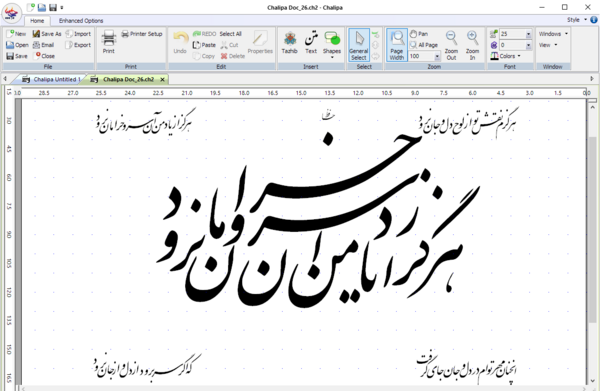
Task: Click the document tabs scroll-right arrow
Action: pos(592,79)
